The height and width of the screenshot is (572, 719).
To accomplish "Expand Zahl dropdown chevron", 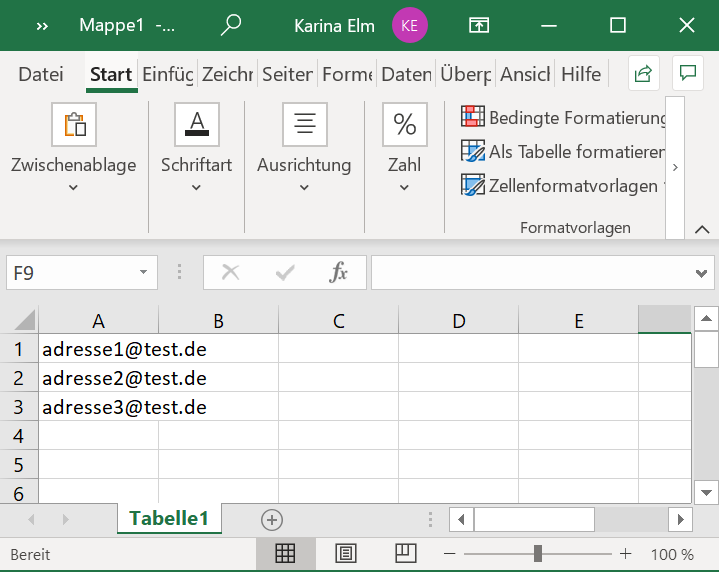I will pos(404,187).
